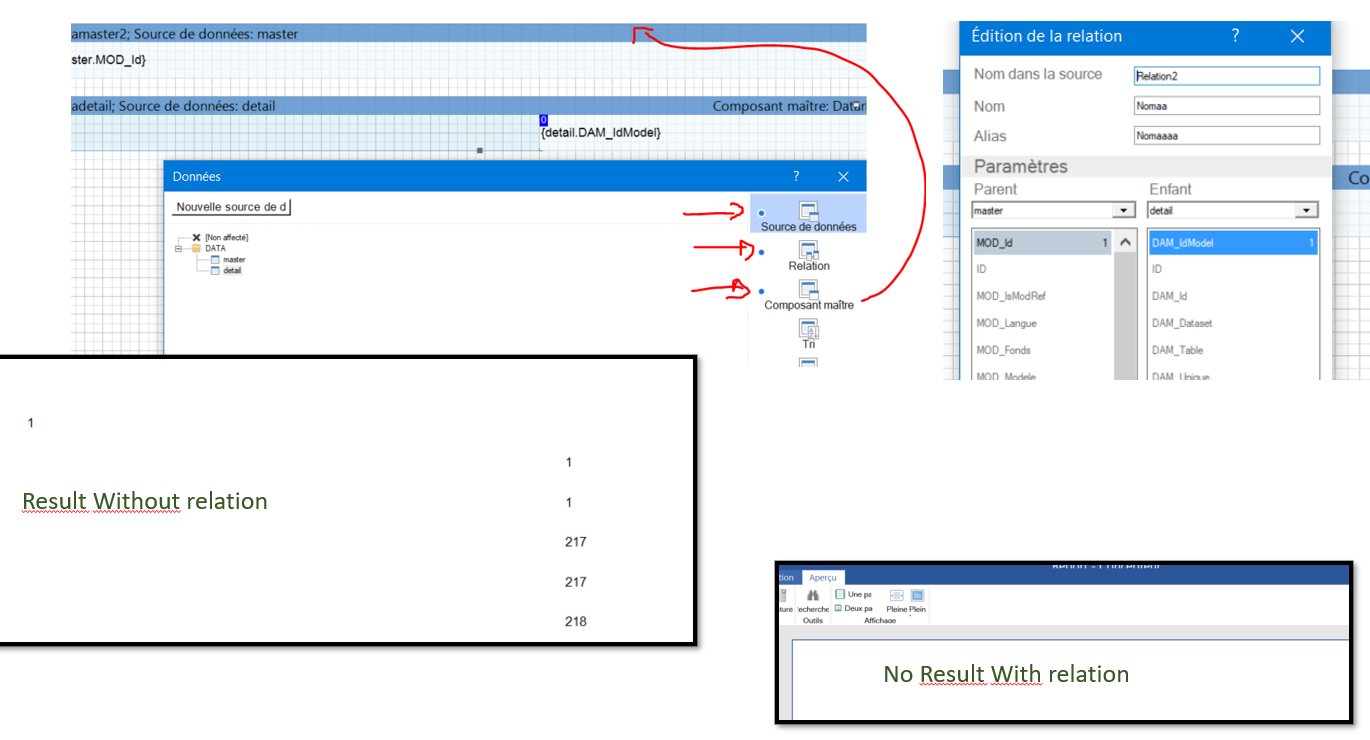Close the Données dialog
Screen dimensions: 1370x740
pyautogui.click(x=843, y=176)
